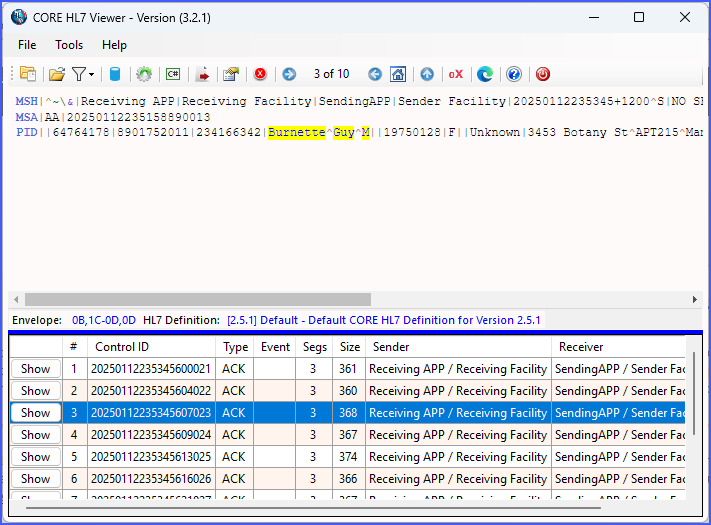Viewport: 711px width, 525px height.
Task: Click highlighted surname Burnette in PID
Action: pos(297,132)
